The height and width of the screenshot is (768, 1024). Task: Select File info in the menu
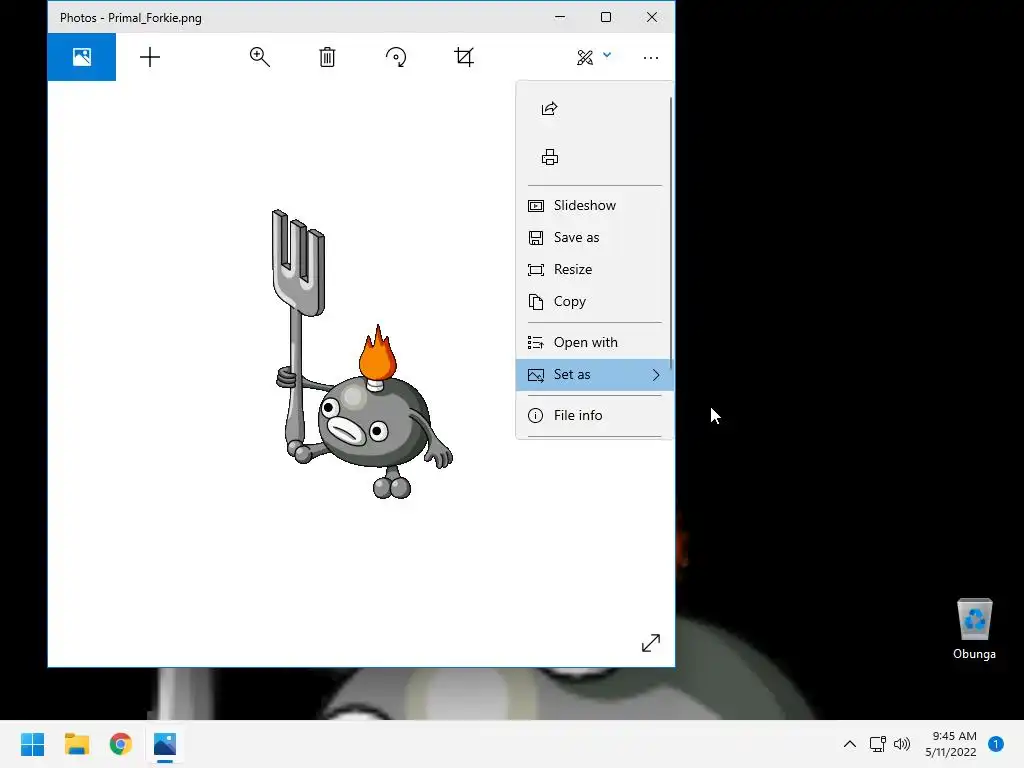(594, 415)
